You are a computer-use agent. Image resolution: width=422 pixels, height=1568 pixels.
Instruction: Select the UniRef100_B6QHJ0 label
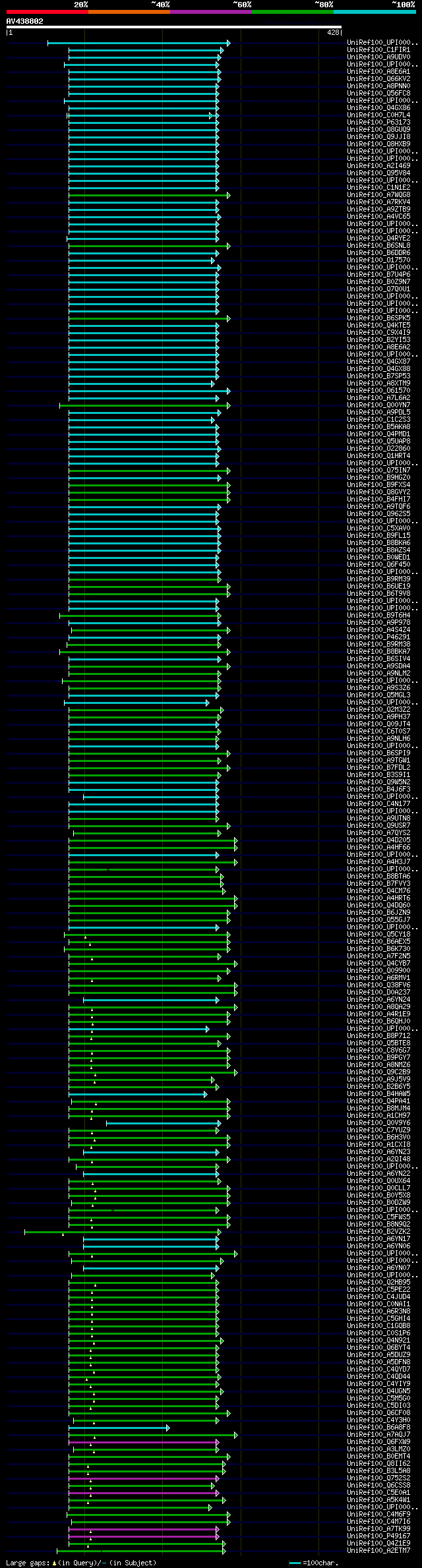378,1021
